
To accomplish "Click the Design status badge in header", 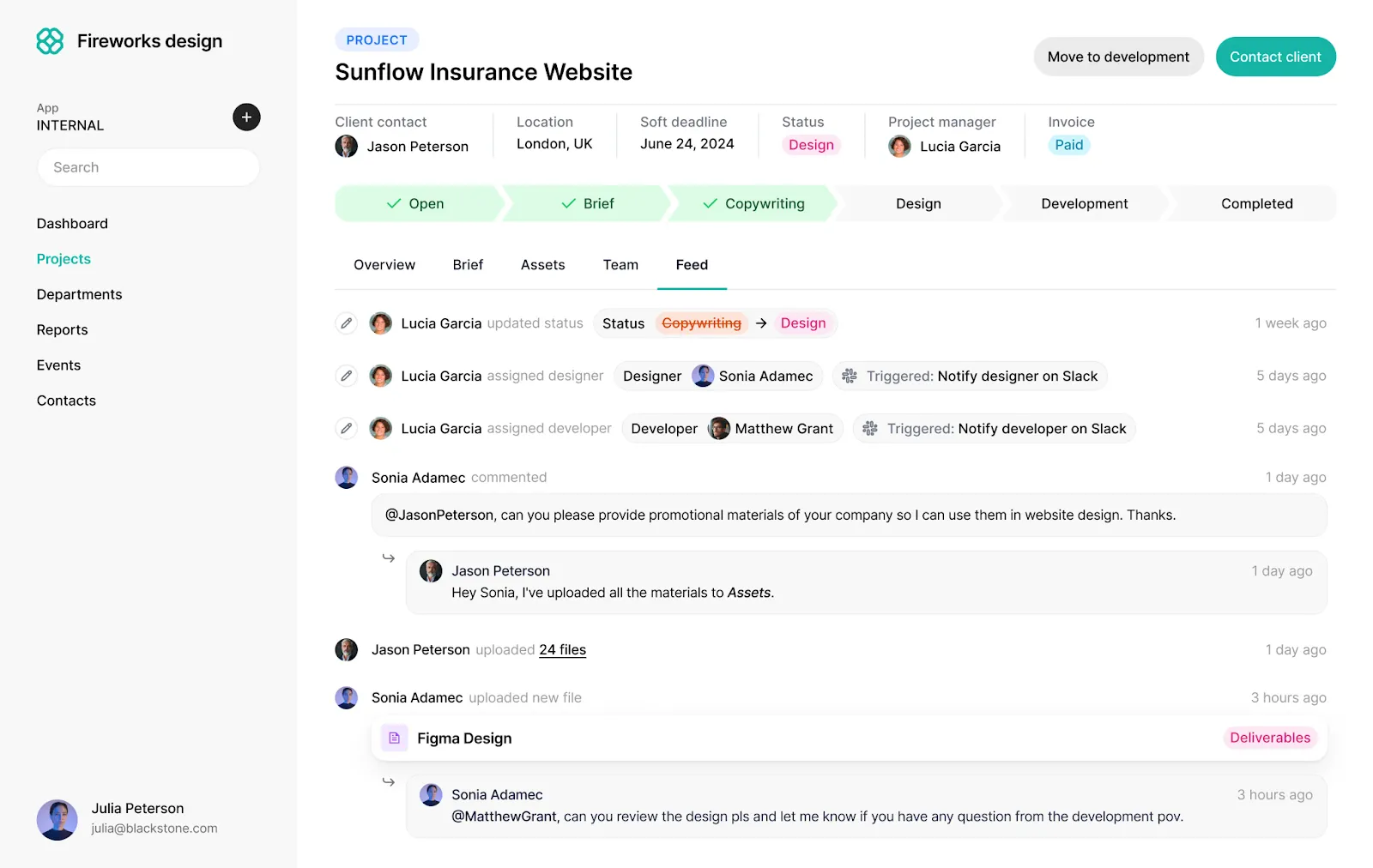I will (811, 145).
